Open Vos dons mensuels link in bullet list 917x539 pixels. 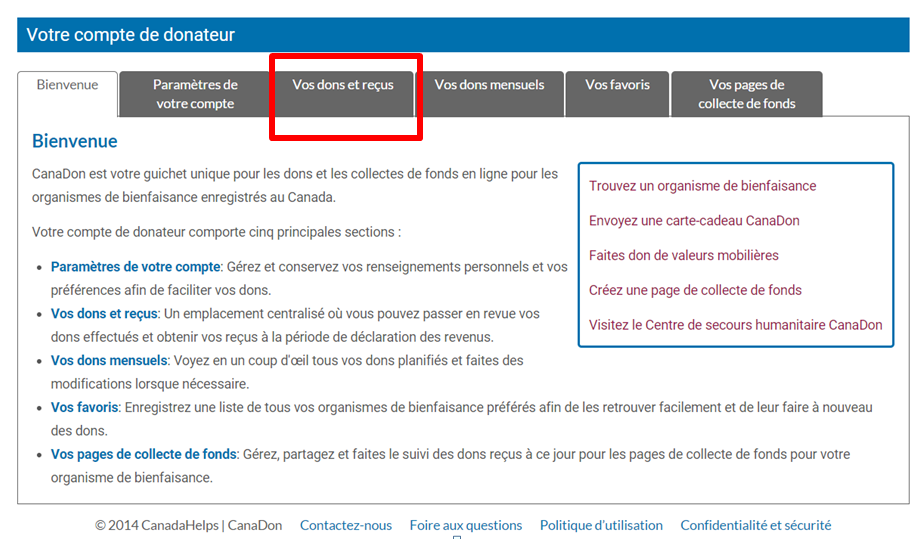pos(109,360)
